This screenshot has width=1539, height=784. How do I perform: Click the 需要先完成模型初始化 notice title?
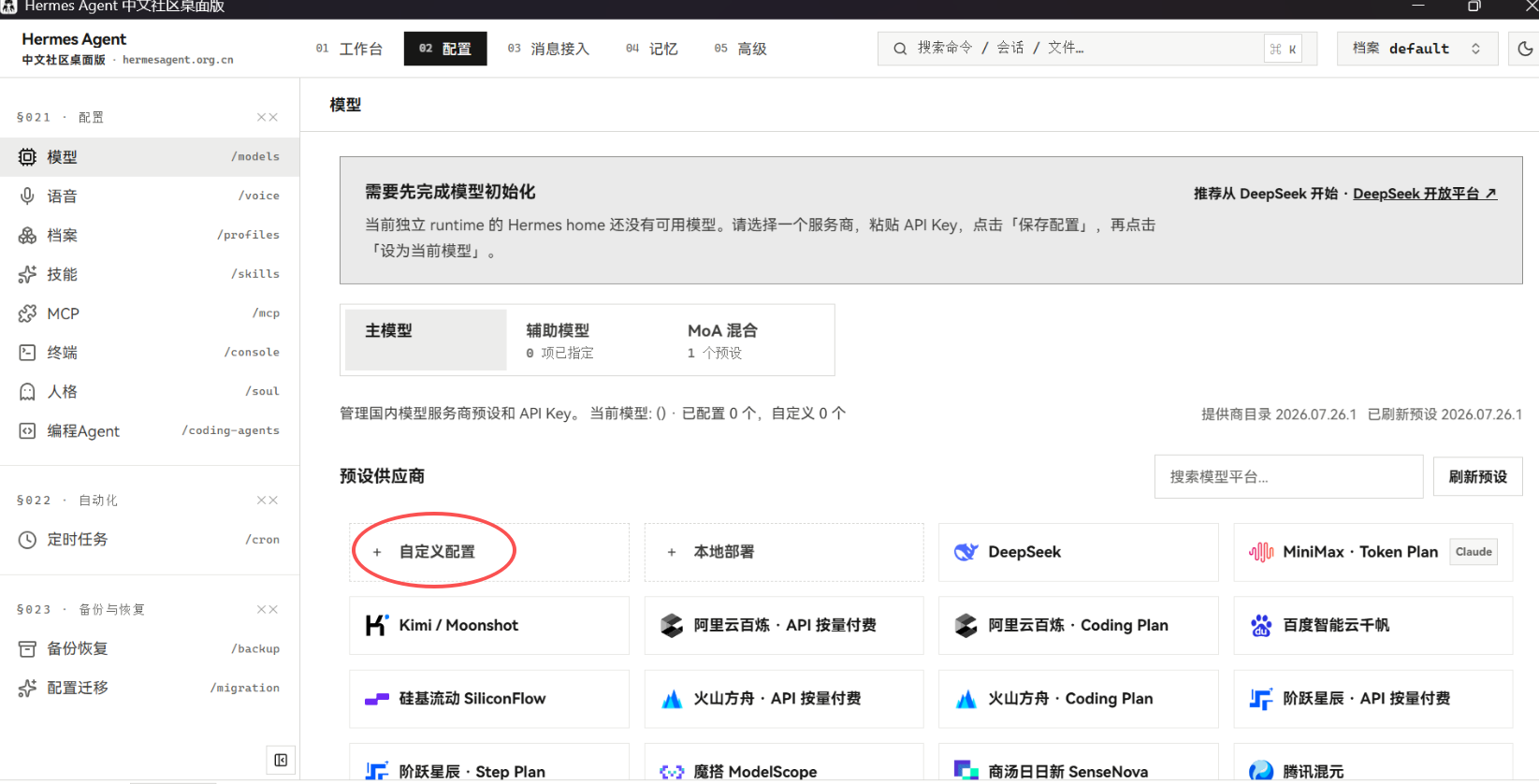[x=450, y=192]
